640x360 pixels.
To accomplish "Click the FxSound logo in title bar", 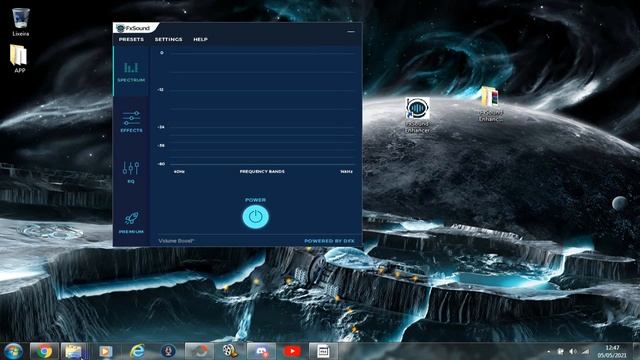I will (x=133, y=28).
